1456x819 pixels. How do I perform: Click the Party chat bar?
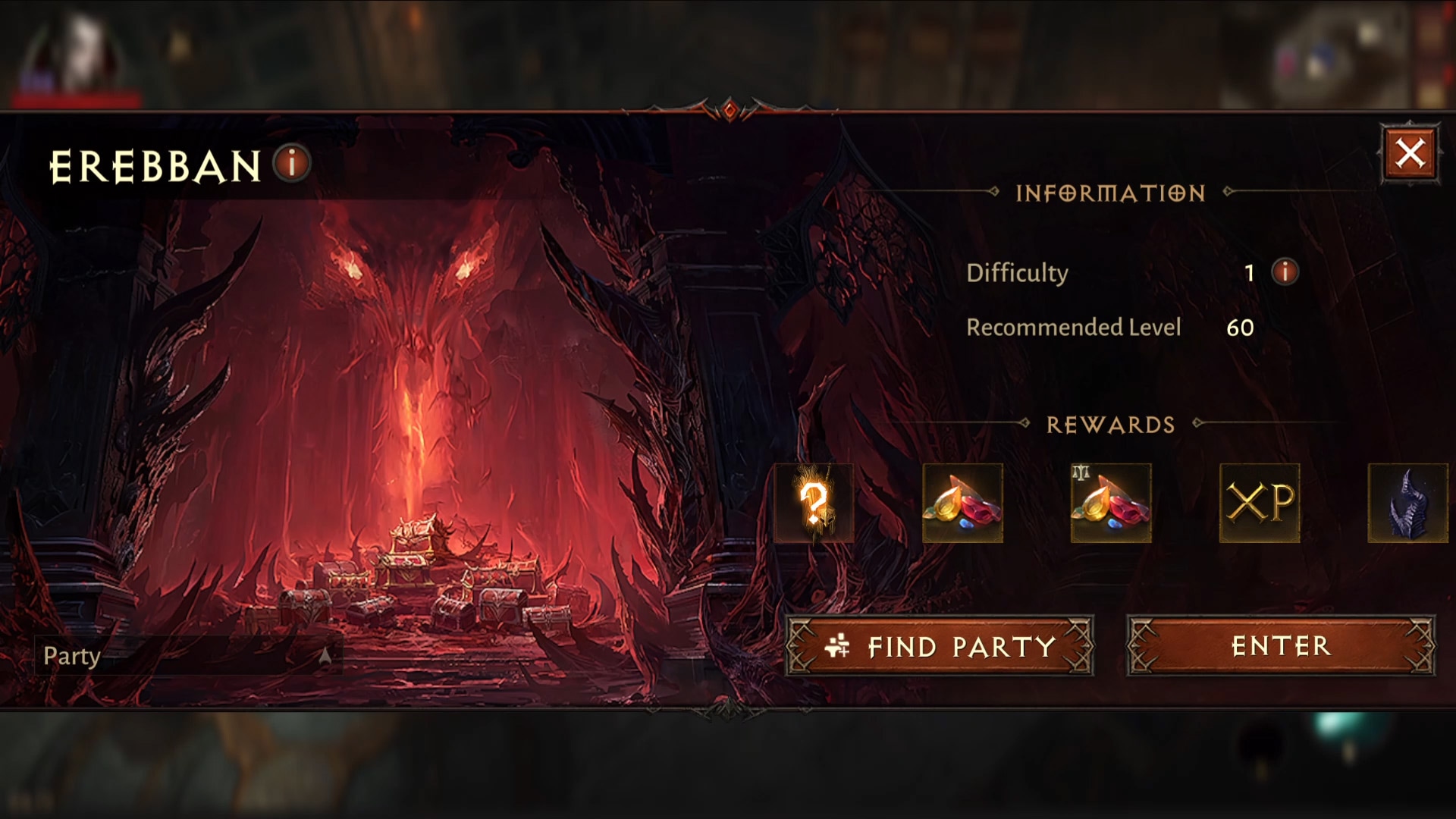pos(187,656)
